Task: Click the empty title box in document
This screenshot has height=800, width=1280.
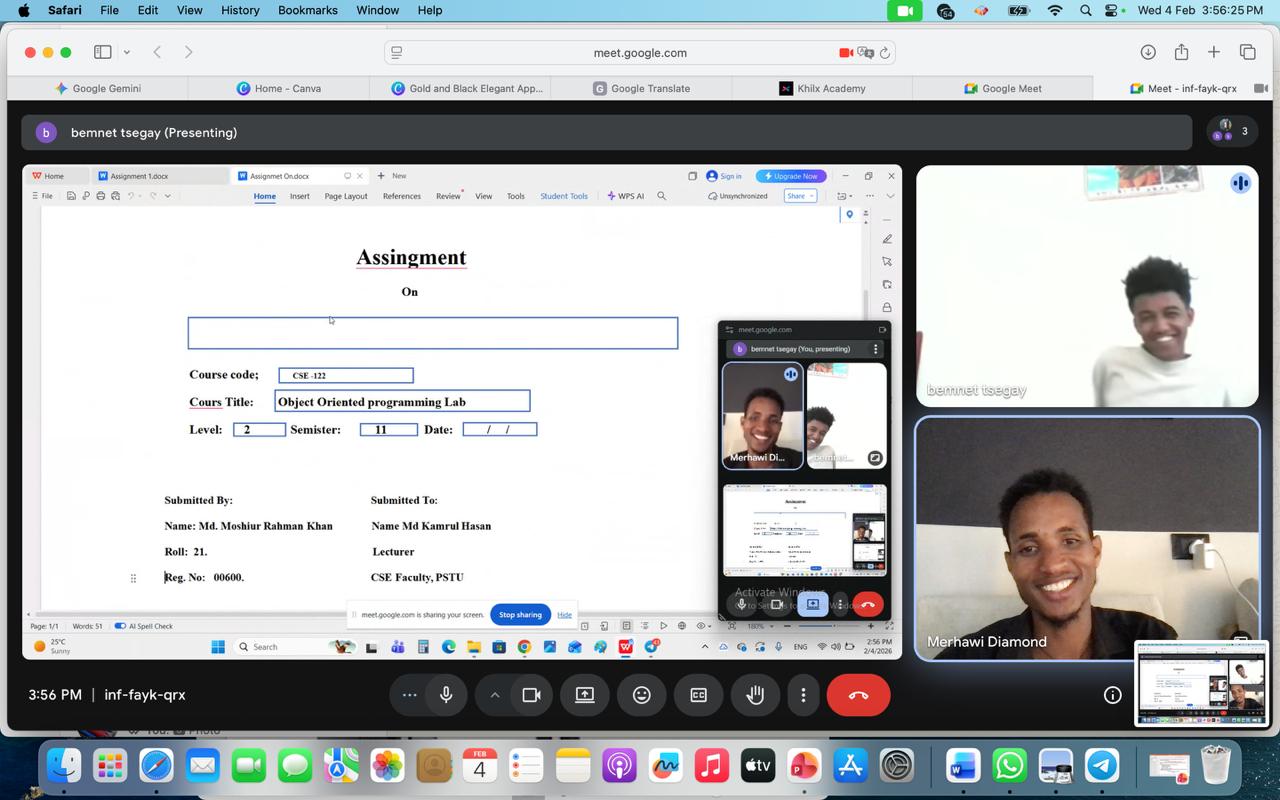Action: click(433, 333)
